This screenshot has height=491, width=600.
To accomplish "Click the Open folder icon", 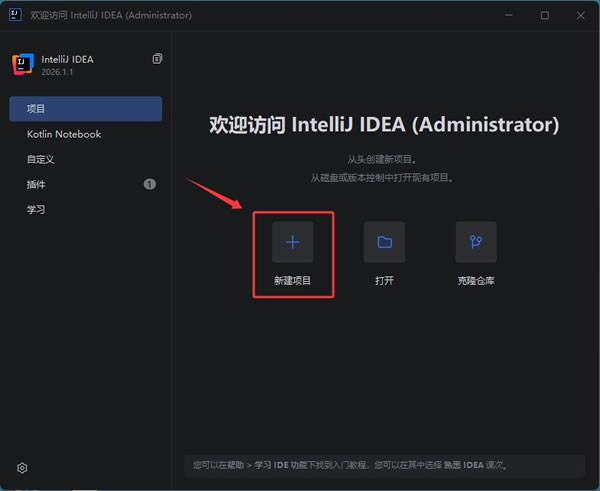I will pyautogui.click(x=384, y=242).
